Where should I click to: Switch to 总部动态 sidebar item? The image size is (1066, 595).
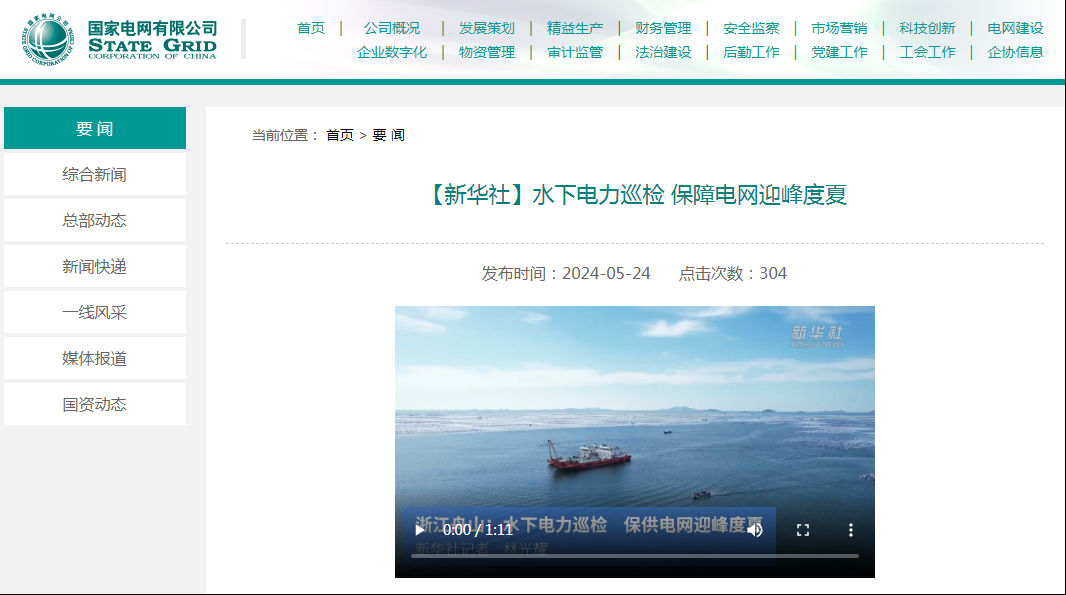click(x=94, y=220)
